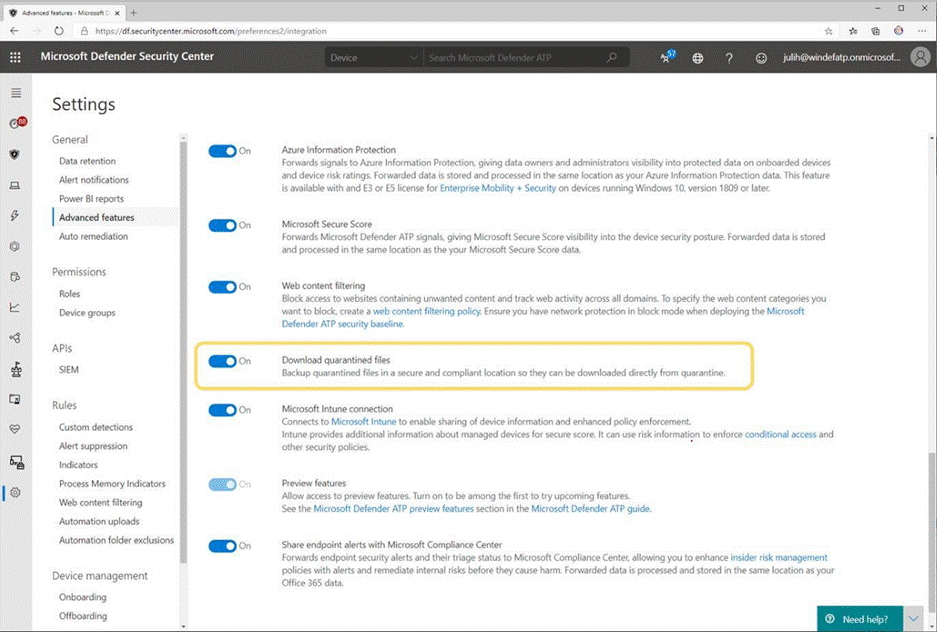
Task: Open the conditional access link
Action: coord(780,434)
